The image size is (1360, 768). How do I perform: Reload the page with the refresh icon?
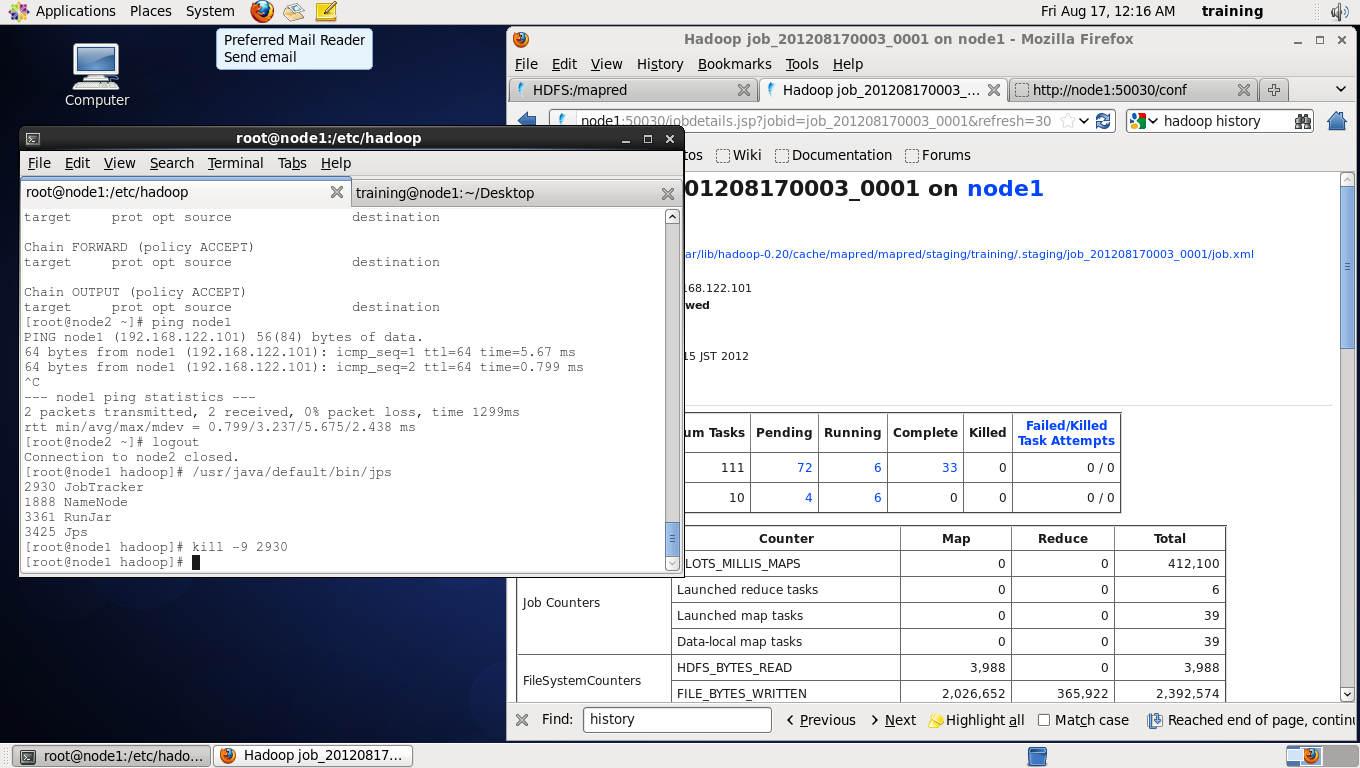coord(1104,121)
